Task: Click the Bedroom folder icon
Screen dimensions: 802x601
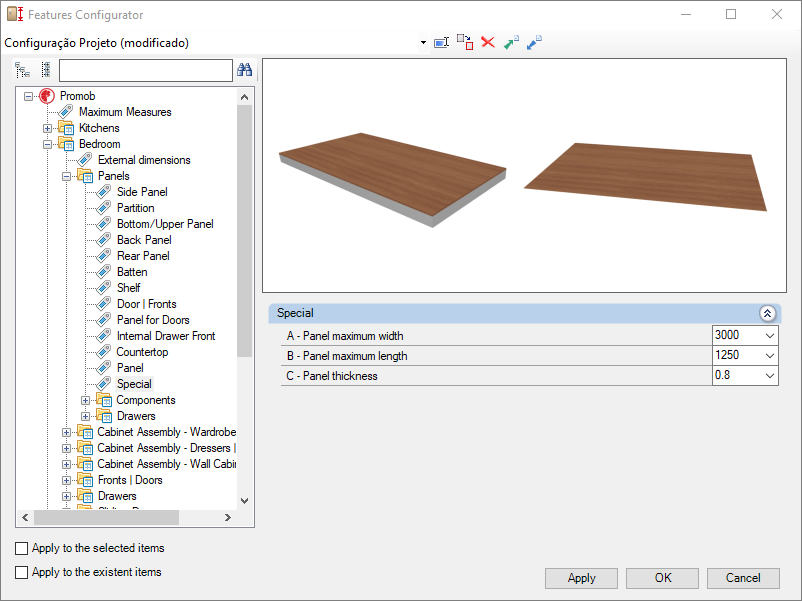Action: click(66, 144)
